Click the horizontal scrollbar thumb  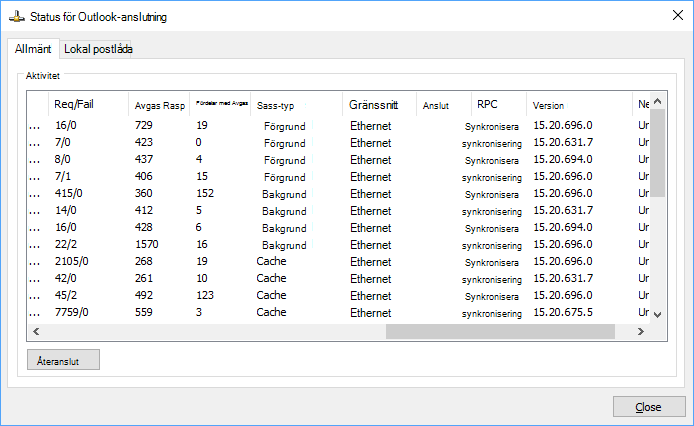(500, 331)
